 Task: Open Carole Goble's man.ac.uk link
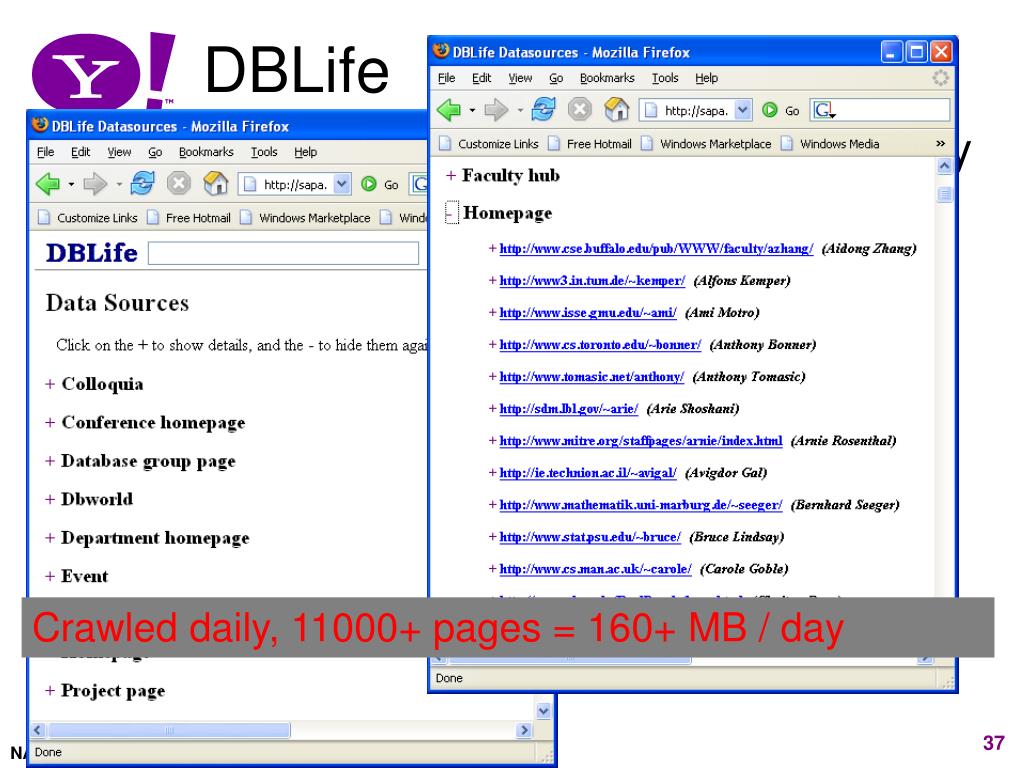[x=596, y=568]
